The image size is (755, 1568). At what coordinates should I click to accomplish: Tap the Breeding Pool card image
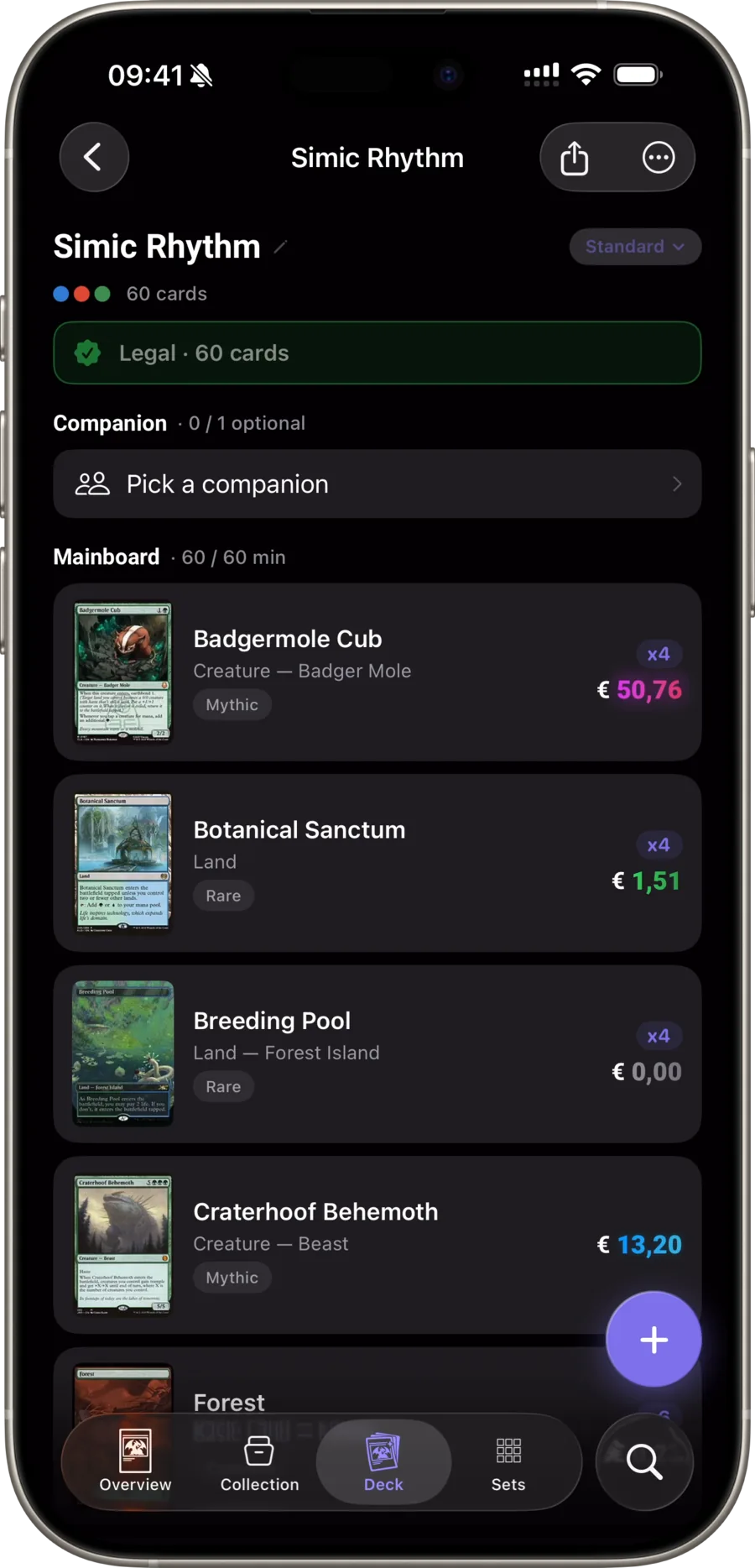pyautogui.click(x=123, y=1053)
